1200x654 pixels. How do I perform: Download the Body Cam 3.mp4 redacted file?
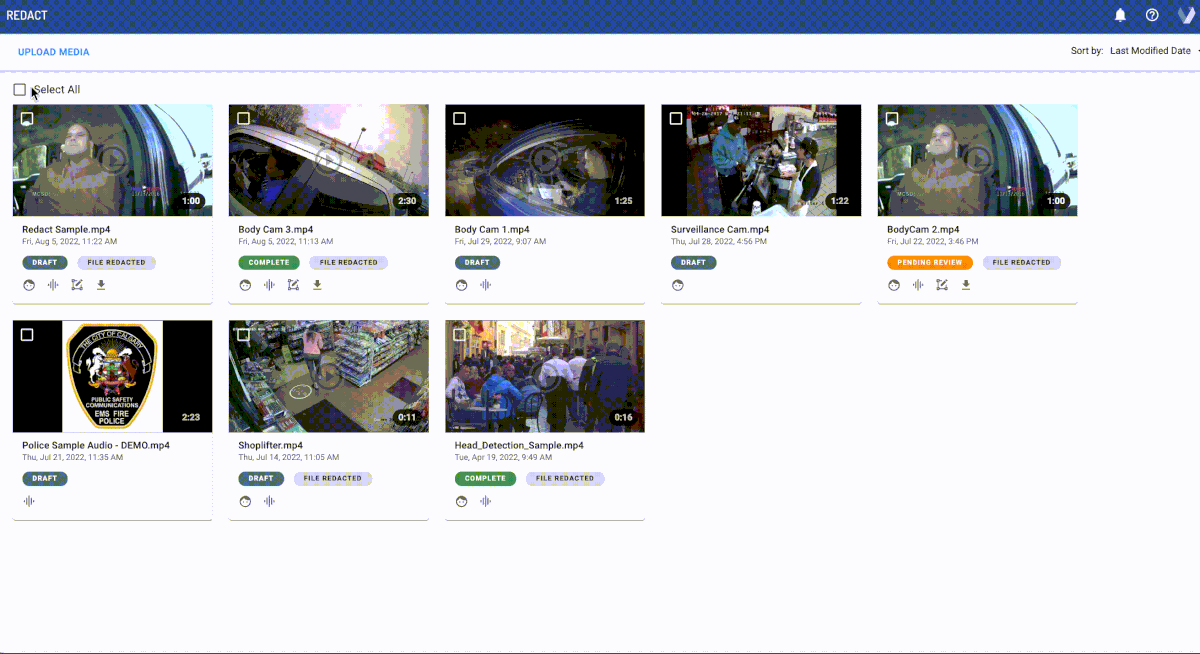point(317,285)
